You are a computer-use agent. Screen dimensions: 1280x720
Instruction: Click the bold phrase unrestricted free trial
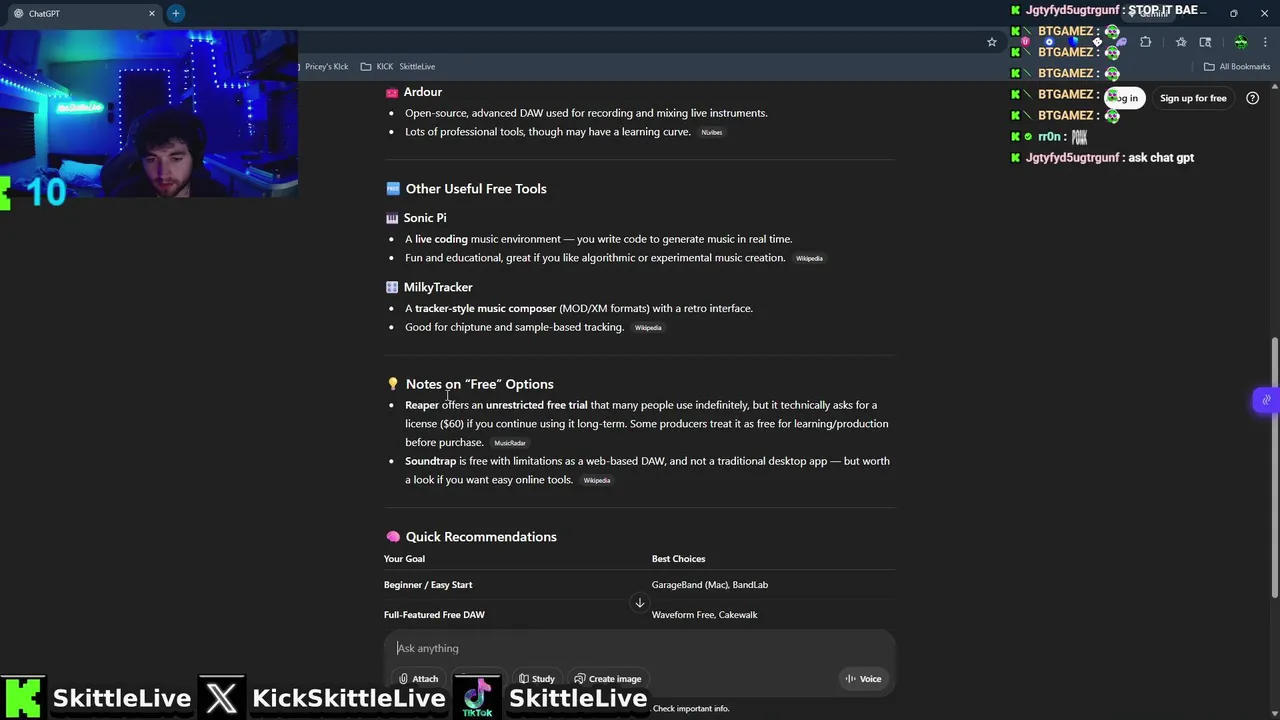(x=536, y=405)
